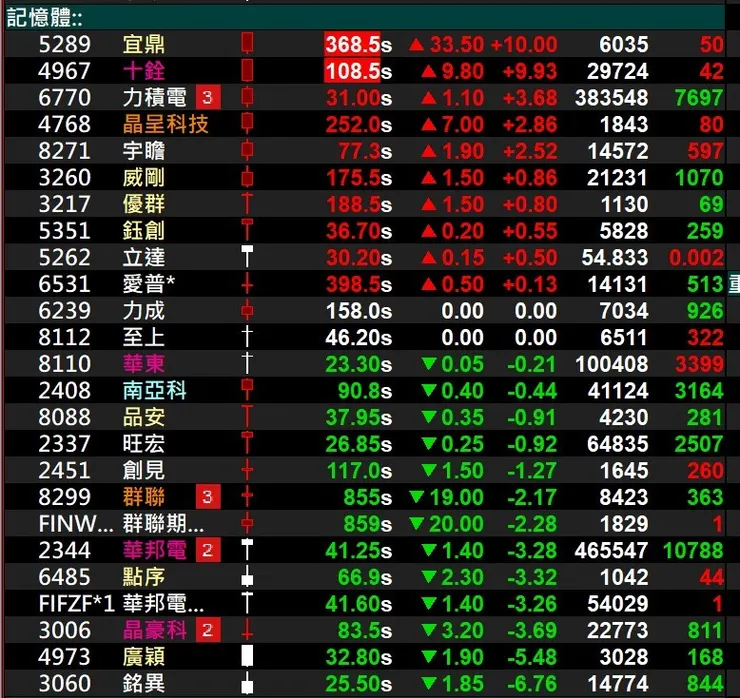Click the white candlestick icon for 4973 廣穎

pos(247,656)
